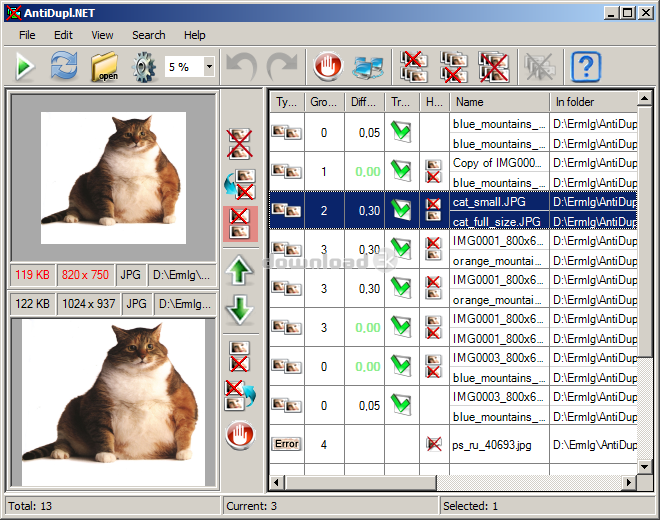Click the Error type badge
This screenshot has height=520, width=660.
(287, 444)
